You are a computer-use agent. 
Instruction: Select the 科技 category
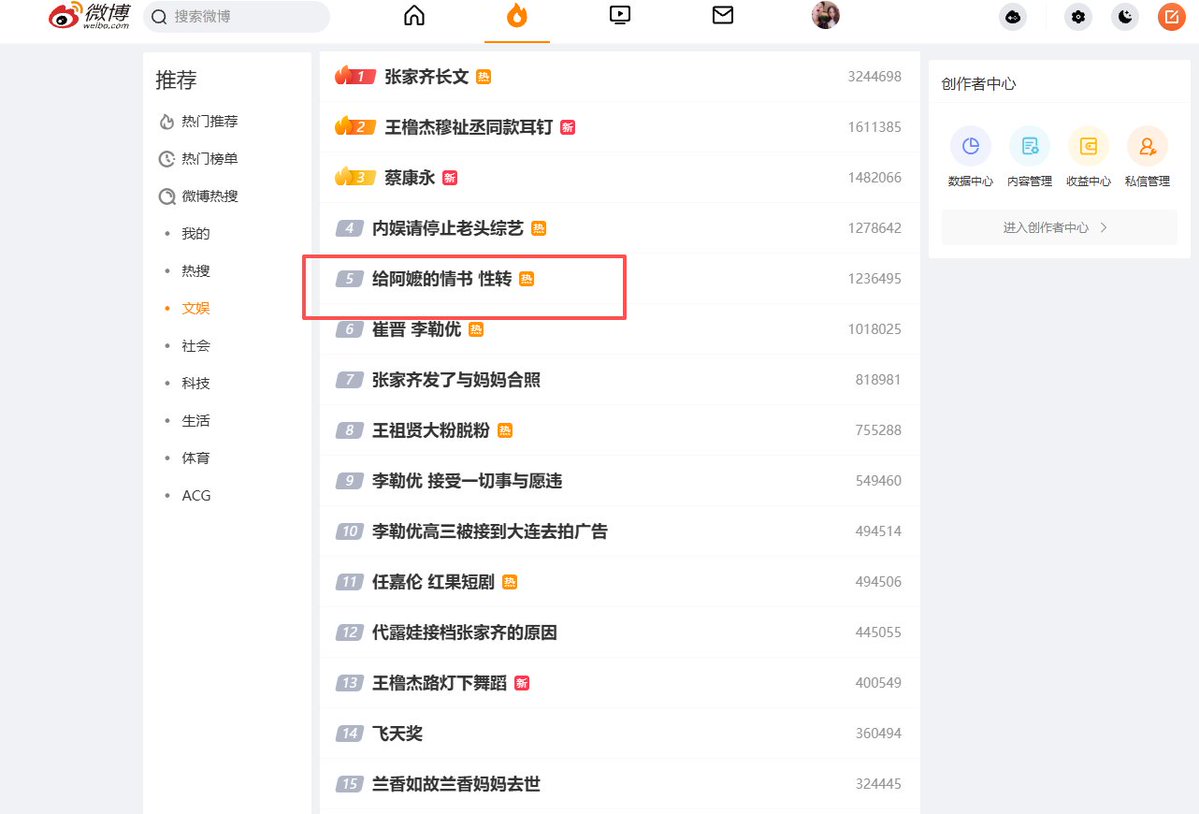[196, 384]
